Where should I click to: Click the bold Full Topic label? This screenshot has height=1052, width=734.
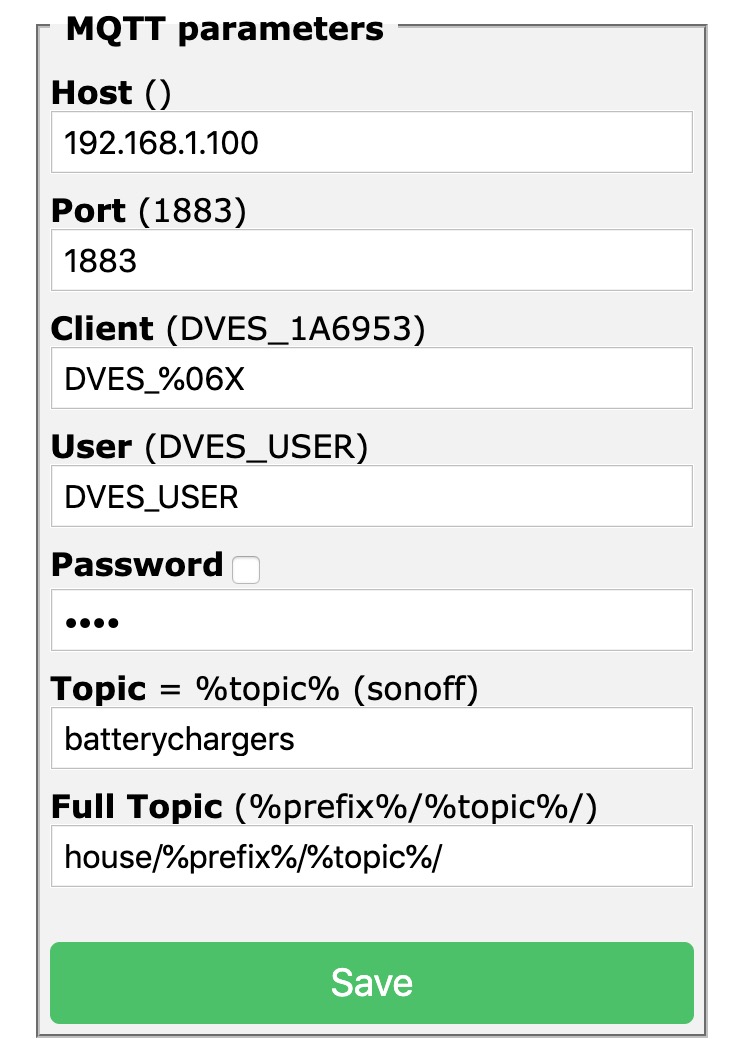[x=137, y=807]
